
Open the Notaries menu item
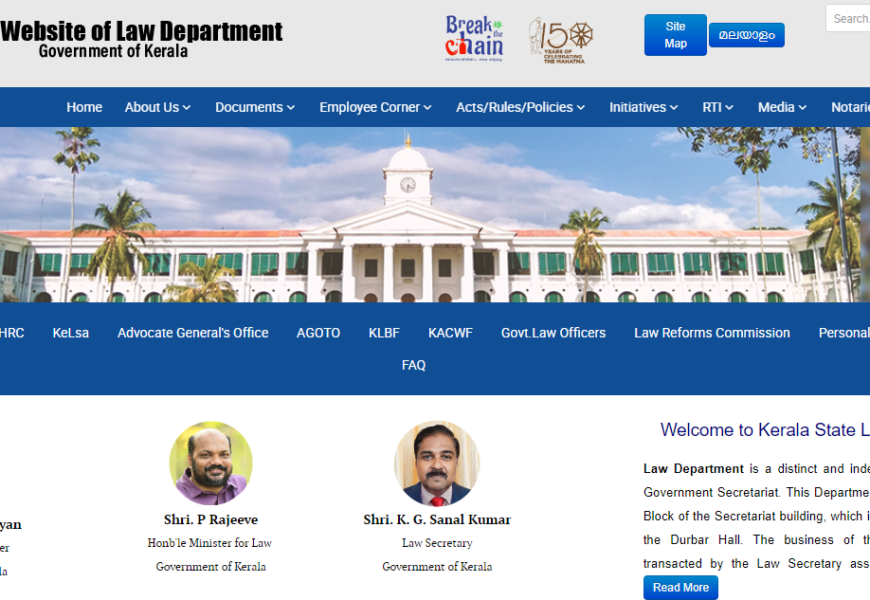click(x=850, y=107)
